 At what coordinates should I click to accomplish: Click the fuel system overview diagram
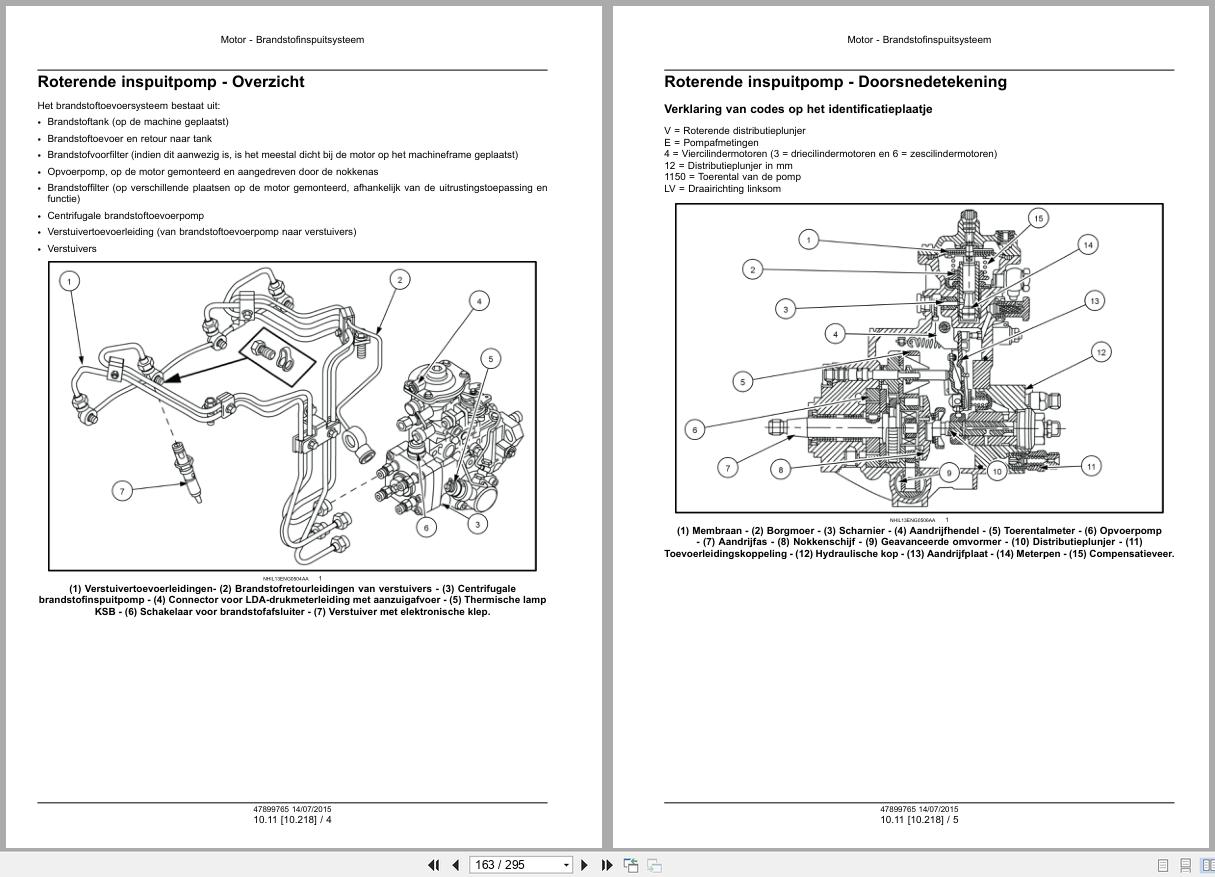[x=292, y=416]
